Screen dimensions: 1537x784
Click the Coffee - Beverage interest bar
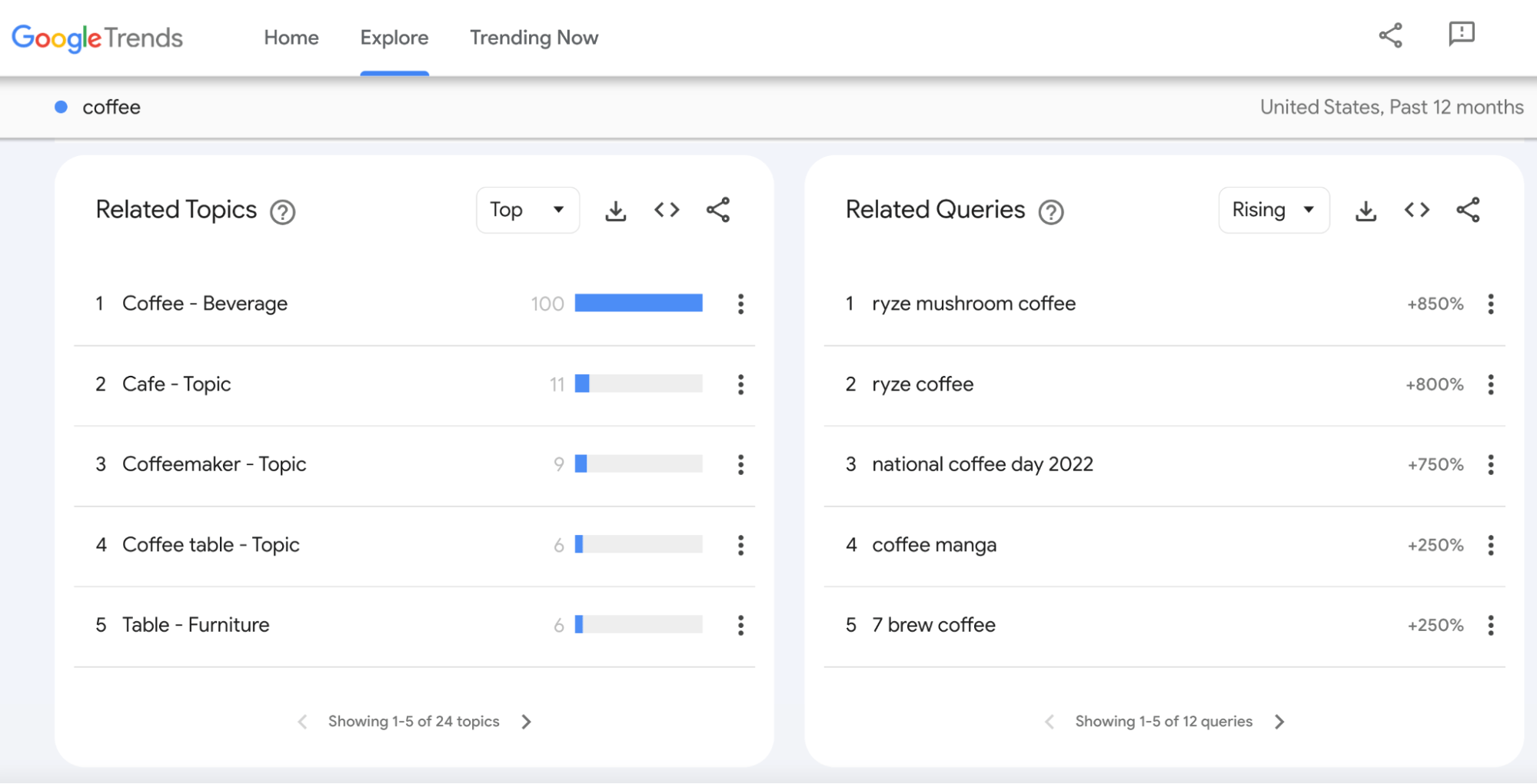click(x=638, y=304)
